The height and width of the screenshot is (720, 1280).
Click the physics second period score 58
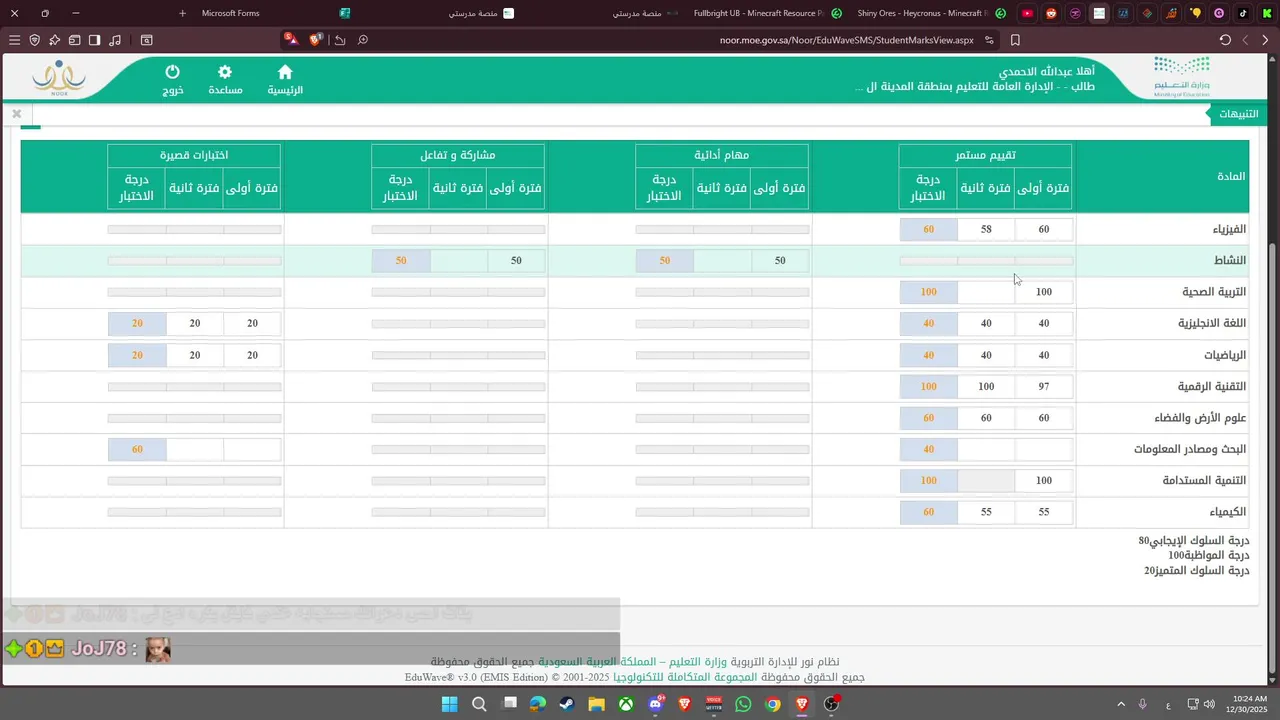(986, 229)
